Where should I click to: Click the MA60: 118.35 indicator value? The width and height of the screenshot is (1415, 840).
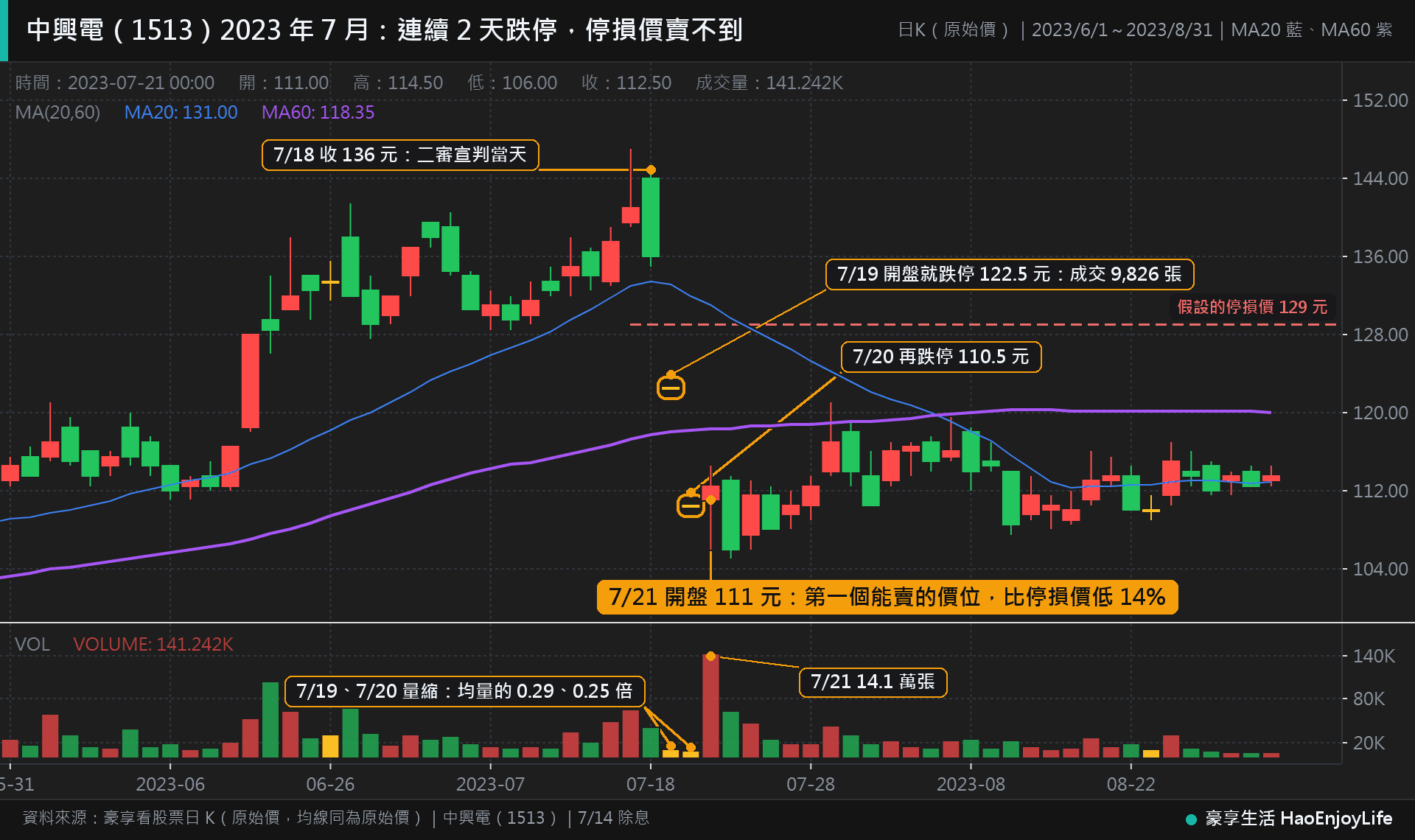click(x=318, y=112)
